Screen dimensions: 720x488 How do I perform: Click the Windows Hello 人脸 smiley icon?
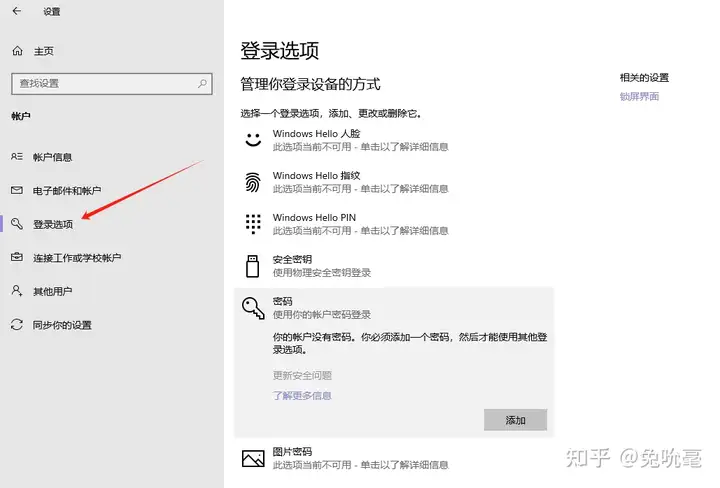[252, 140]
